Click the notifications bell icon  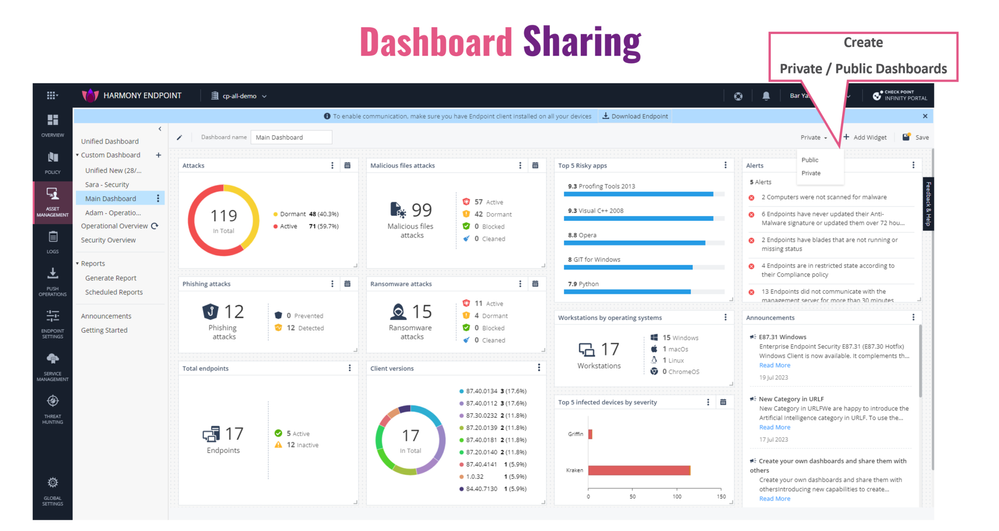click(x=766, y=96)
